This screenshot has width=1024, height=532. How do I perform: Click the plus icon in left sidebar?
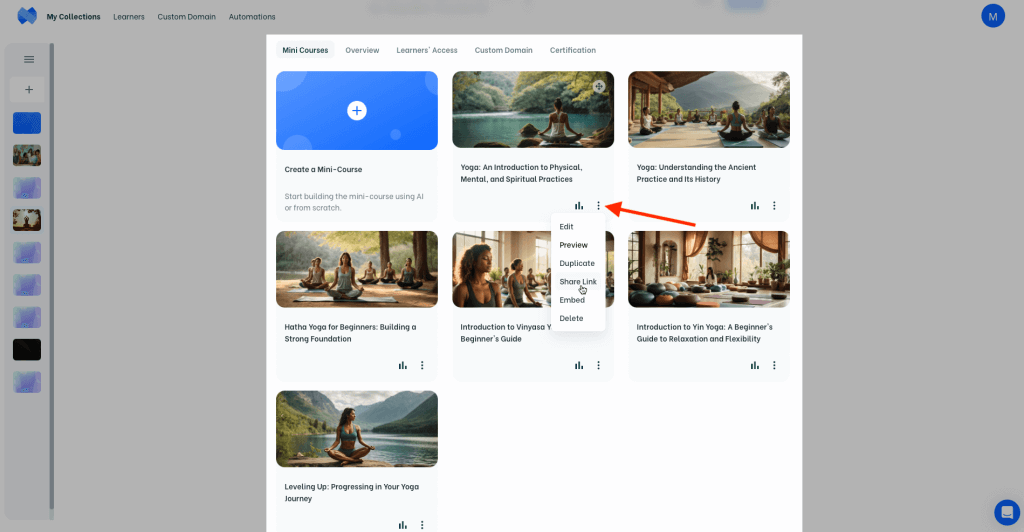[29, 90]
